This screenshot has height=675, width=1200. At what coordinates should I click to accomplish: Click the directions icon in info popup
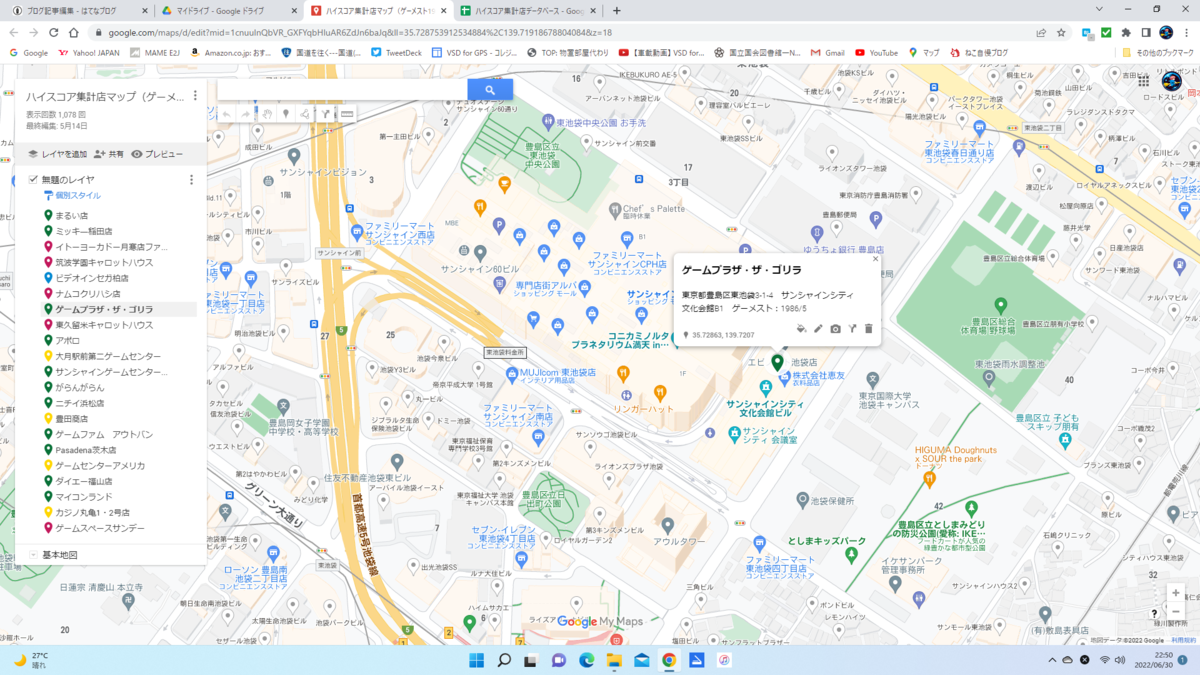(852, 328)
